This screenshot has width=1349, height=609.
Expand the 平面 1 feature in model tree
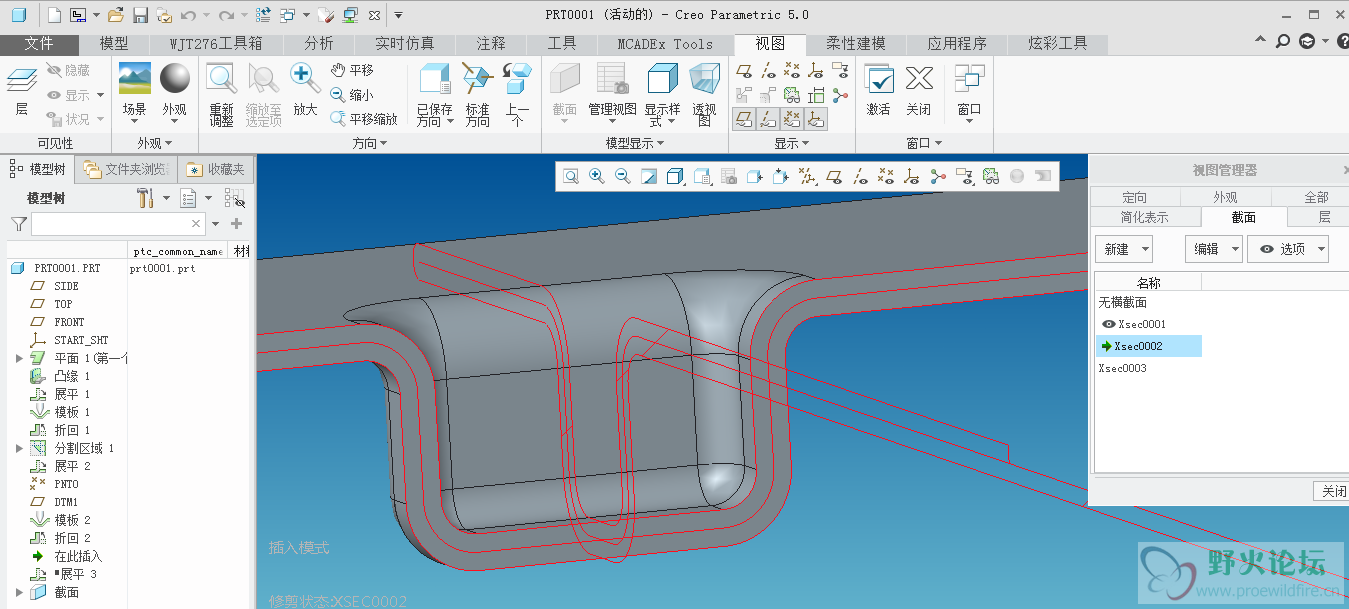click(19, 358)
